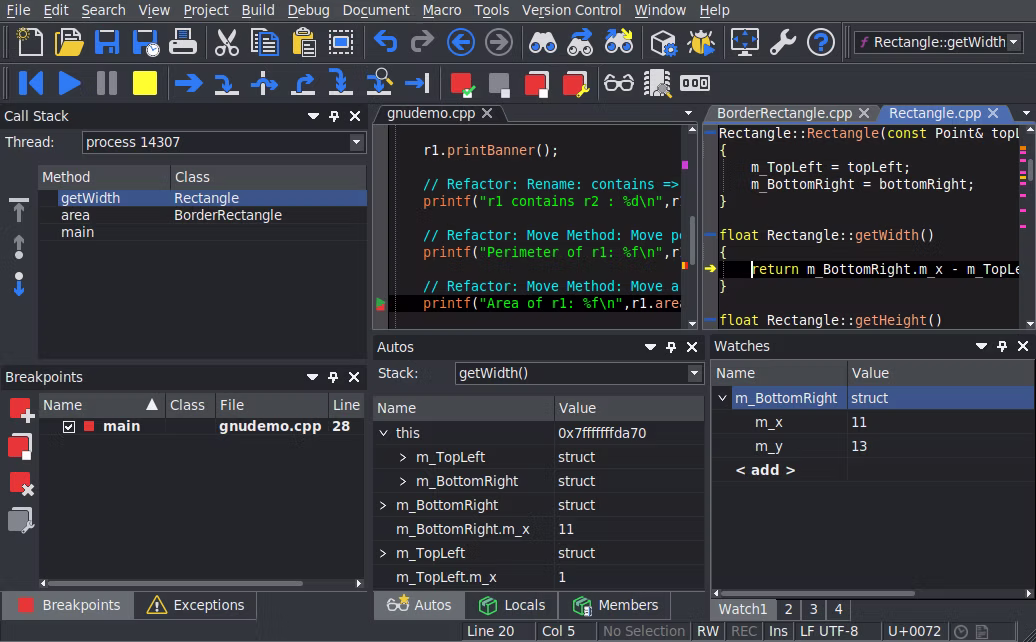The image size is (1036, 642).
Task: Sort breakpoints by Name column header
Action: 102,405
